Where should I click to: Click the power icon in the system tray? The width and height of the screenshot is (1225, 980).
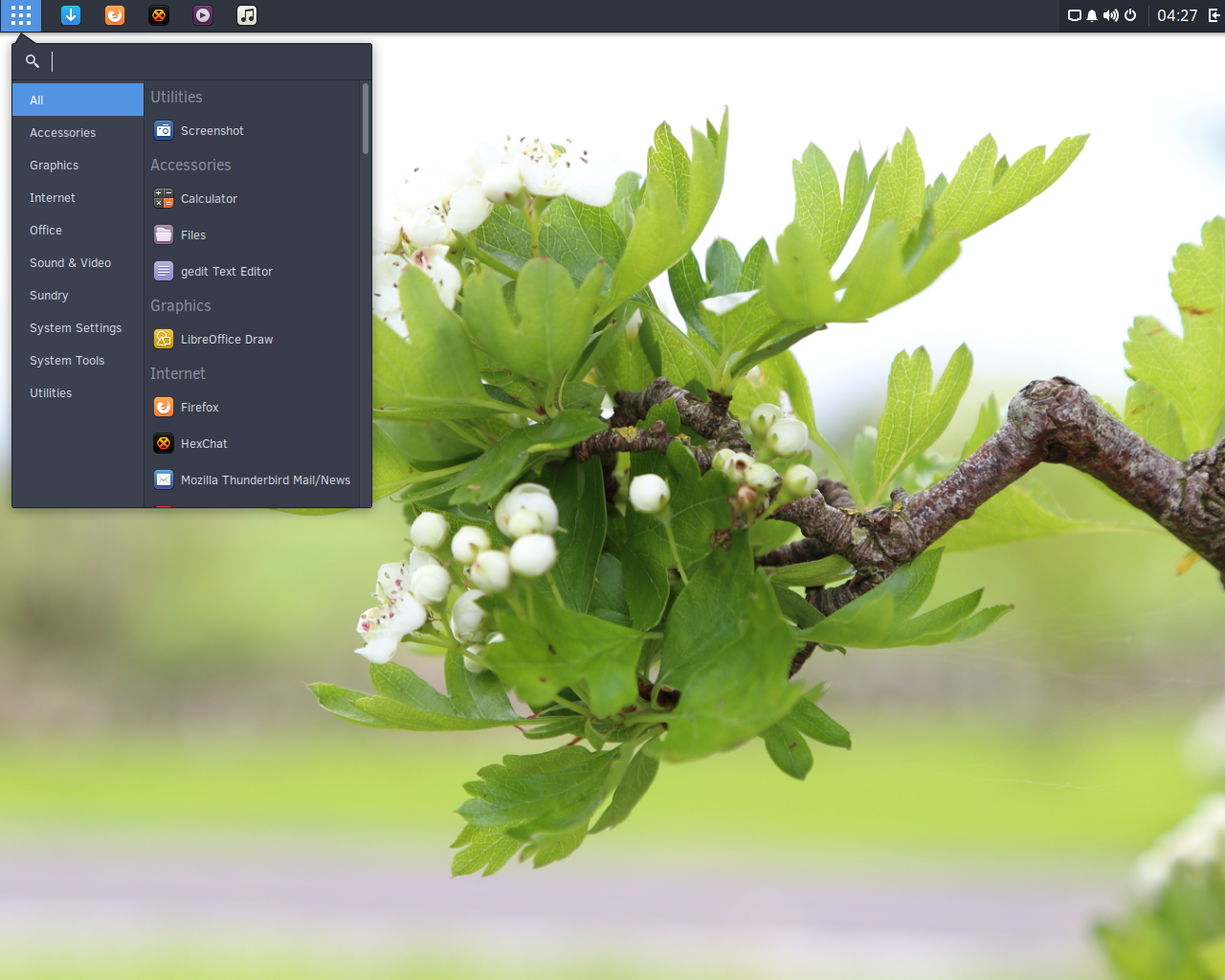(1130, 15)
